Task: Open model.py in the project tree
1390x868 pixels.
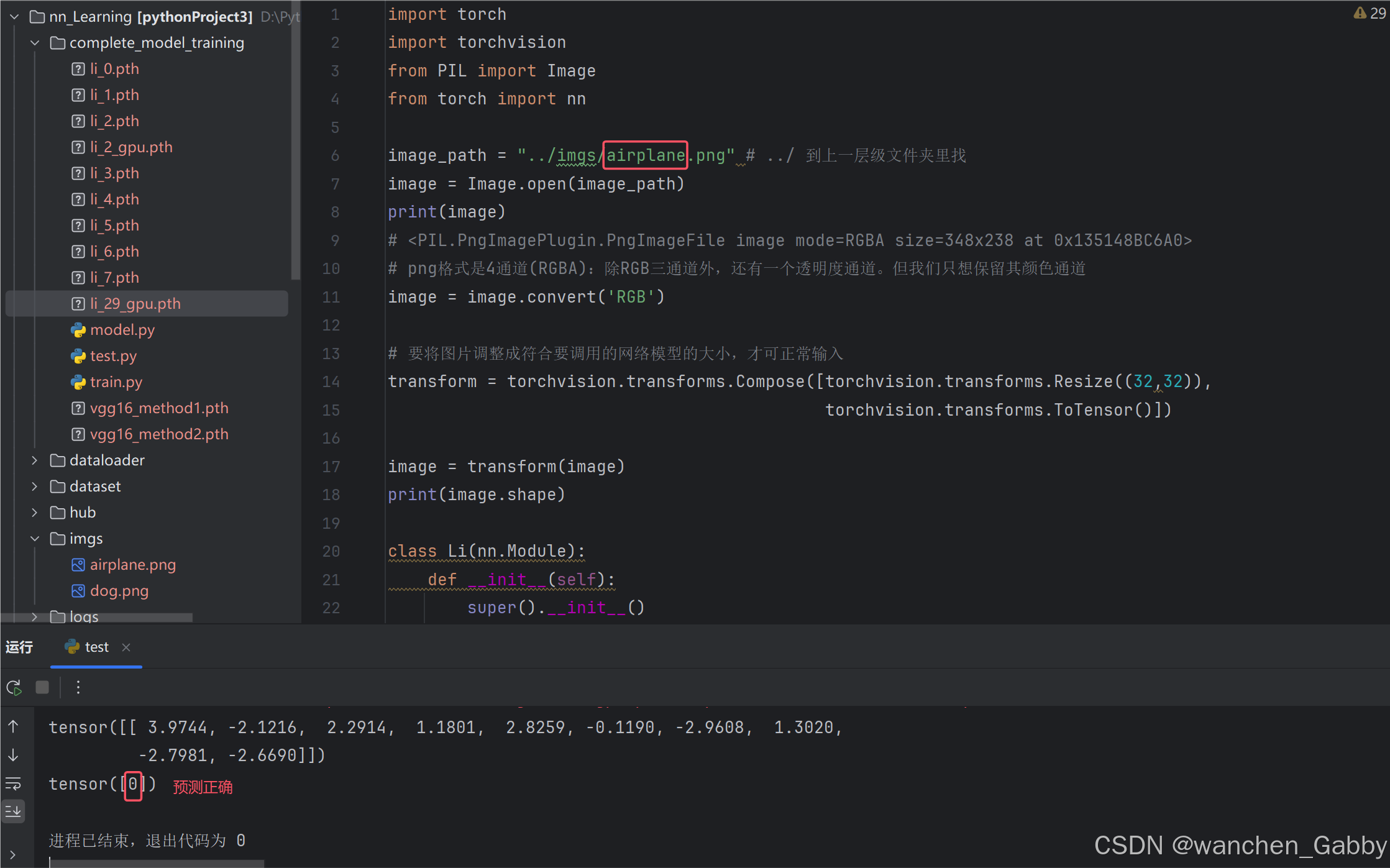Action: (122, 330)
